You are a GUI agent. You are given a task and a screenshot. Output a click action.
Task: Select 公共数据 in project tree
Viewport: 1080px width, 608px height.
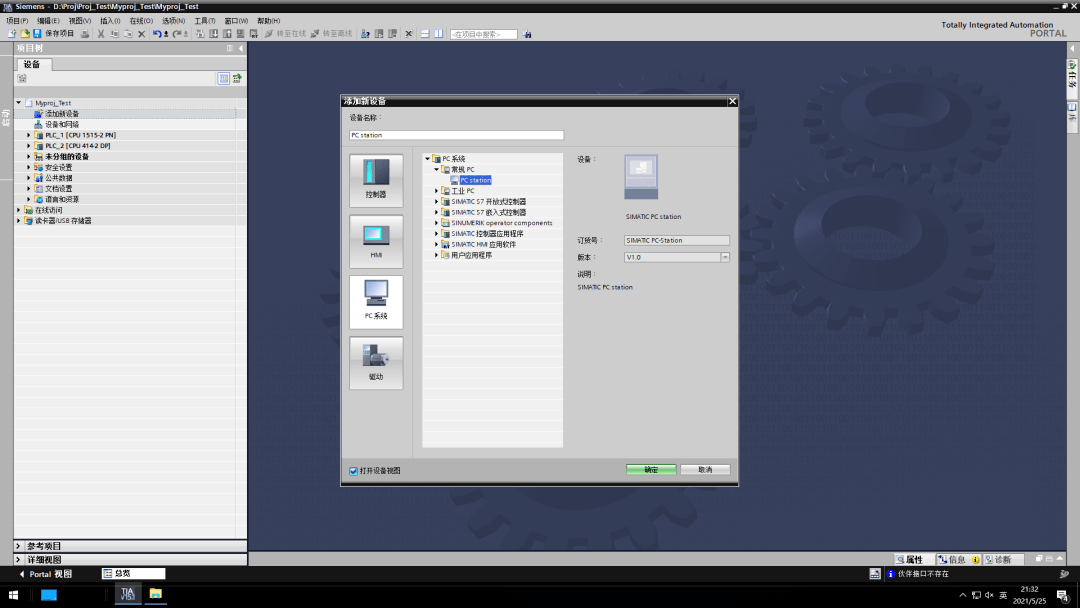[58, 178]
